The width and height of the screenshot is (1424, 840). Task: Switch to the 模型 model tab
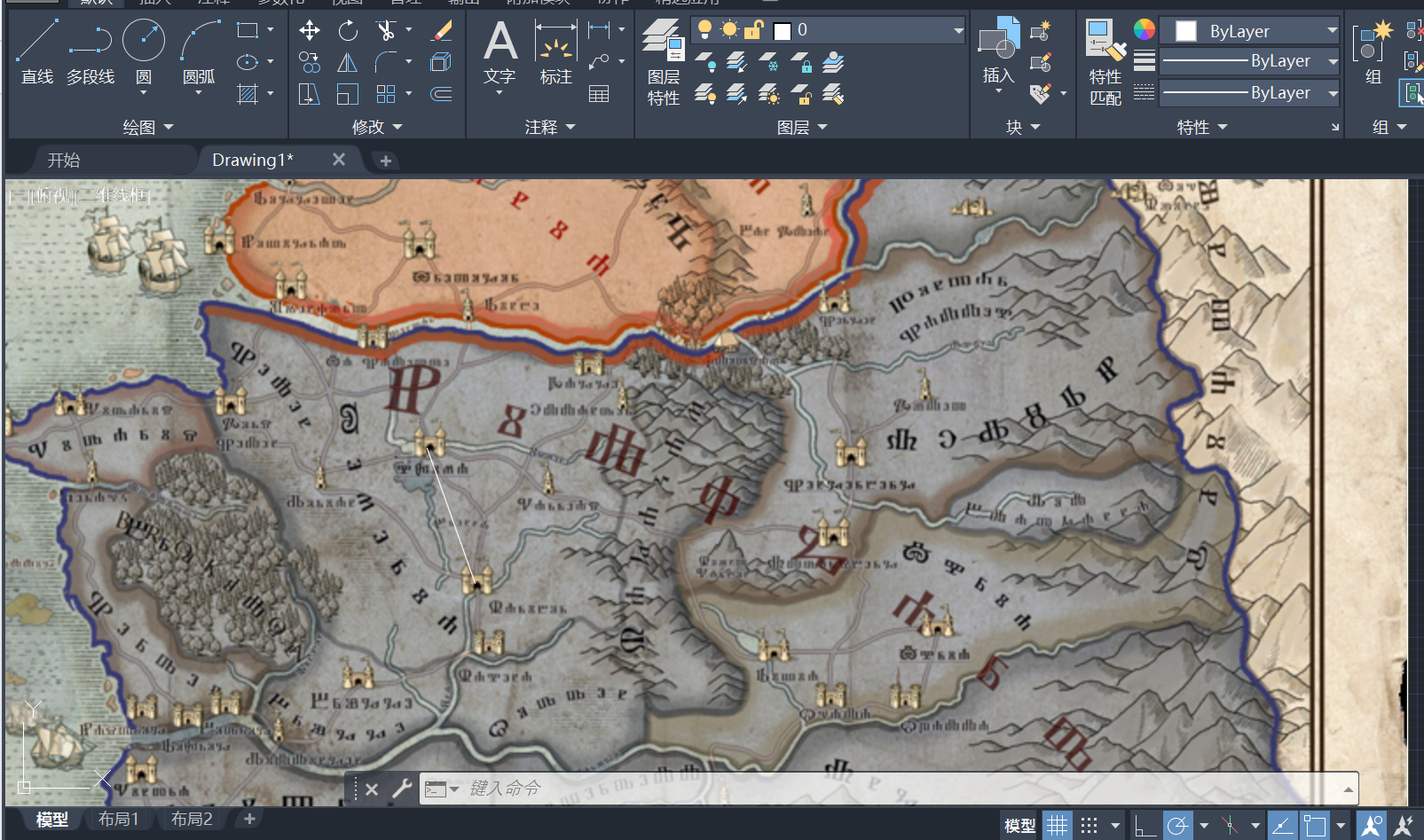tap(51, 820)
